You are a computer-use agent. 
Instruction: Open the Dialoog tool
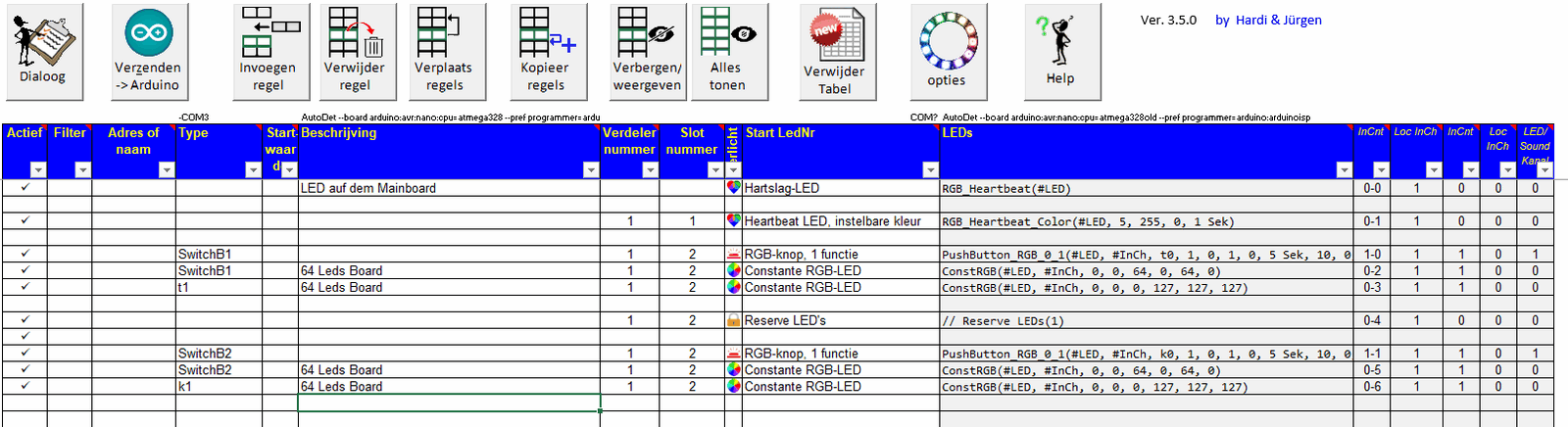click(44, 52)
